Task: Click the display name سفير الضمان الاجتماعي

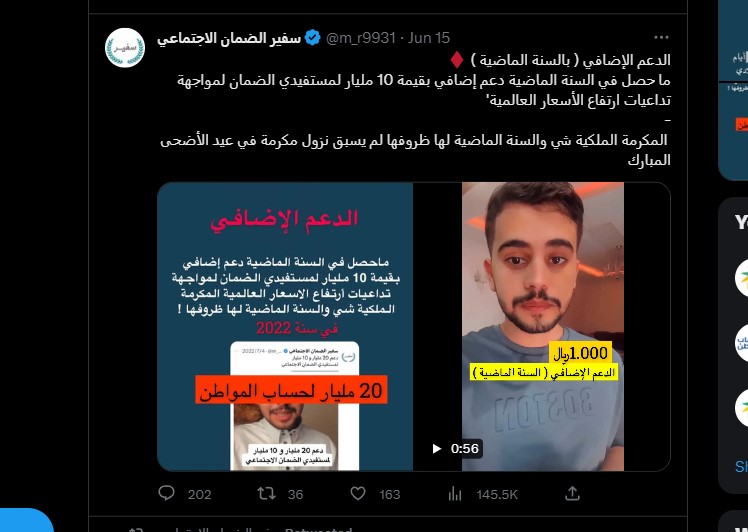Action: tap(229, 38)
